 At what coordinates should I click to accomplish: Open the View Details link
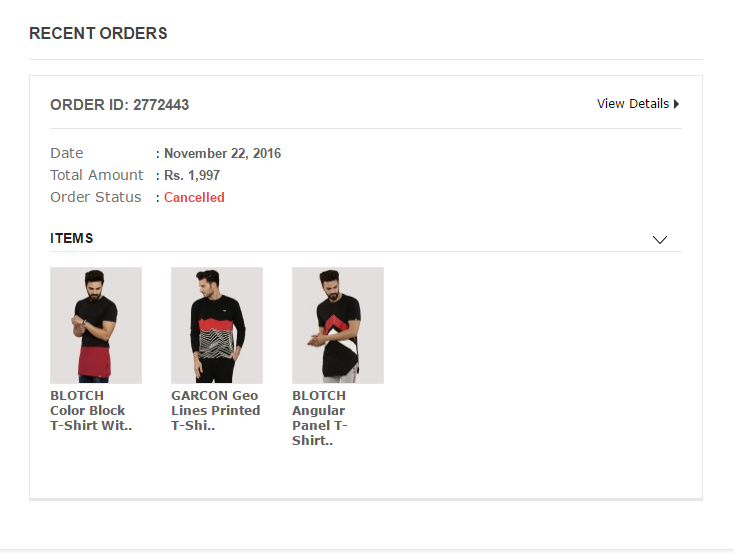coord(633,104)
